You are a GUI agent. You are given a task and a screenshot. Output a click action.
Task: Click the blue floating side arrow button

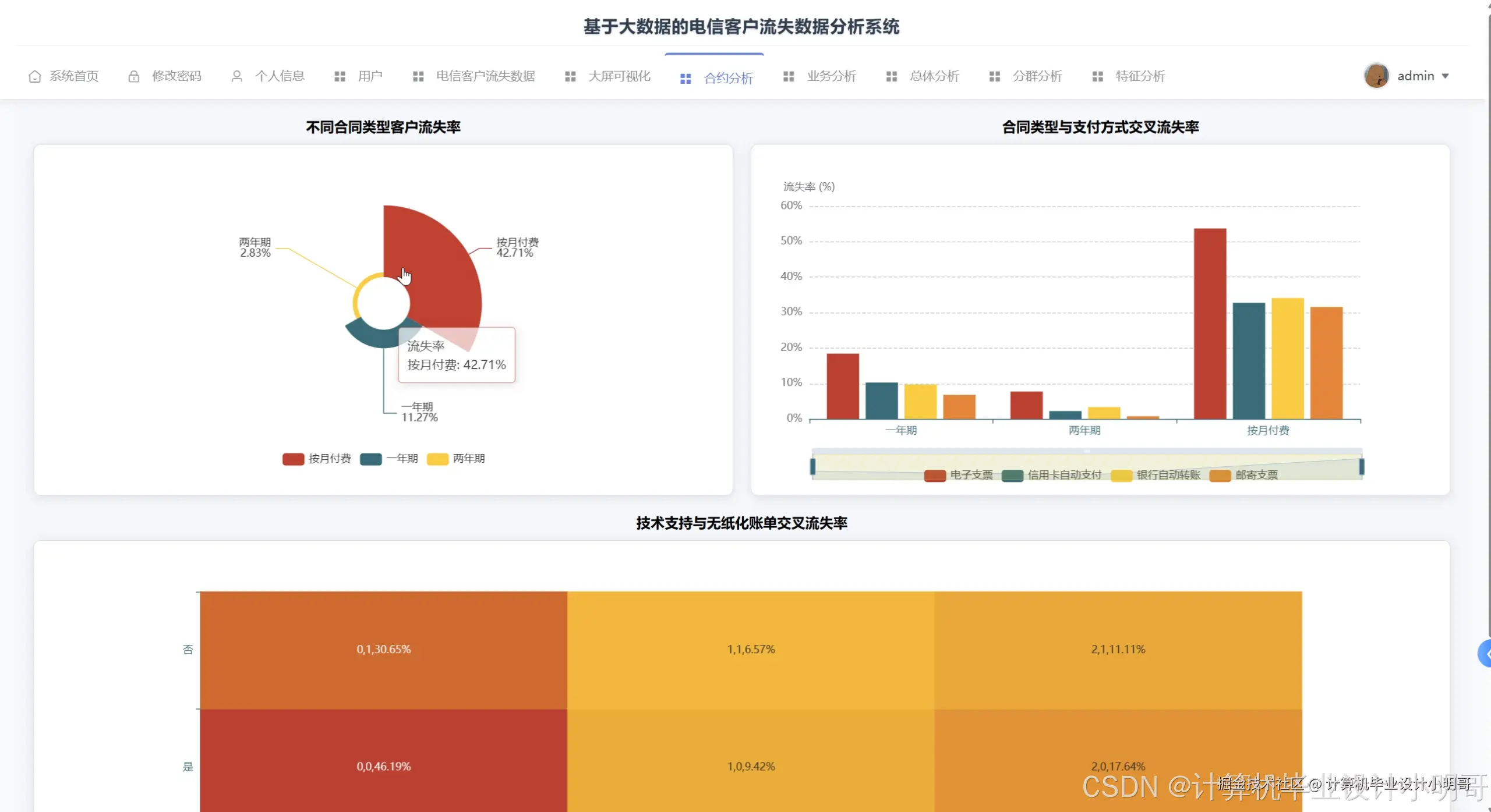(x=1485, y=654)
